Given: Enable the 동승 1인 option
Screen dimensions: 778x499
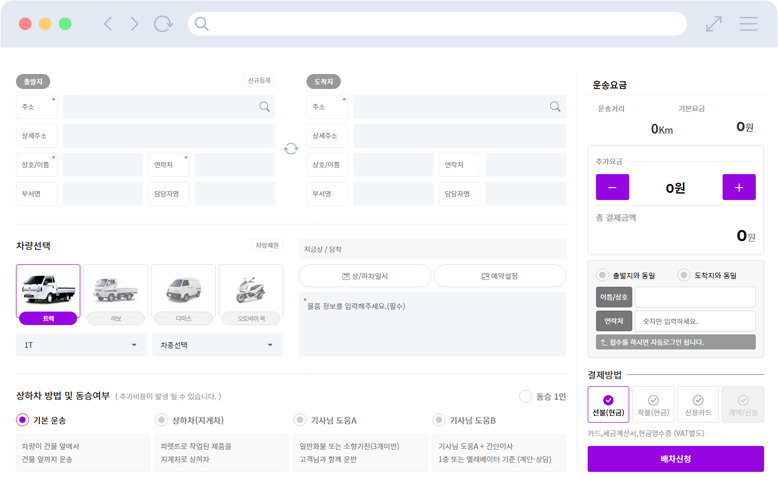Looking at the screenshot, I should click(x=526, y=397).
